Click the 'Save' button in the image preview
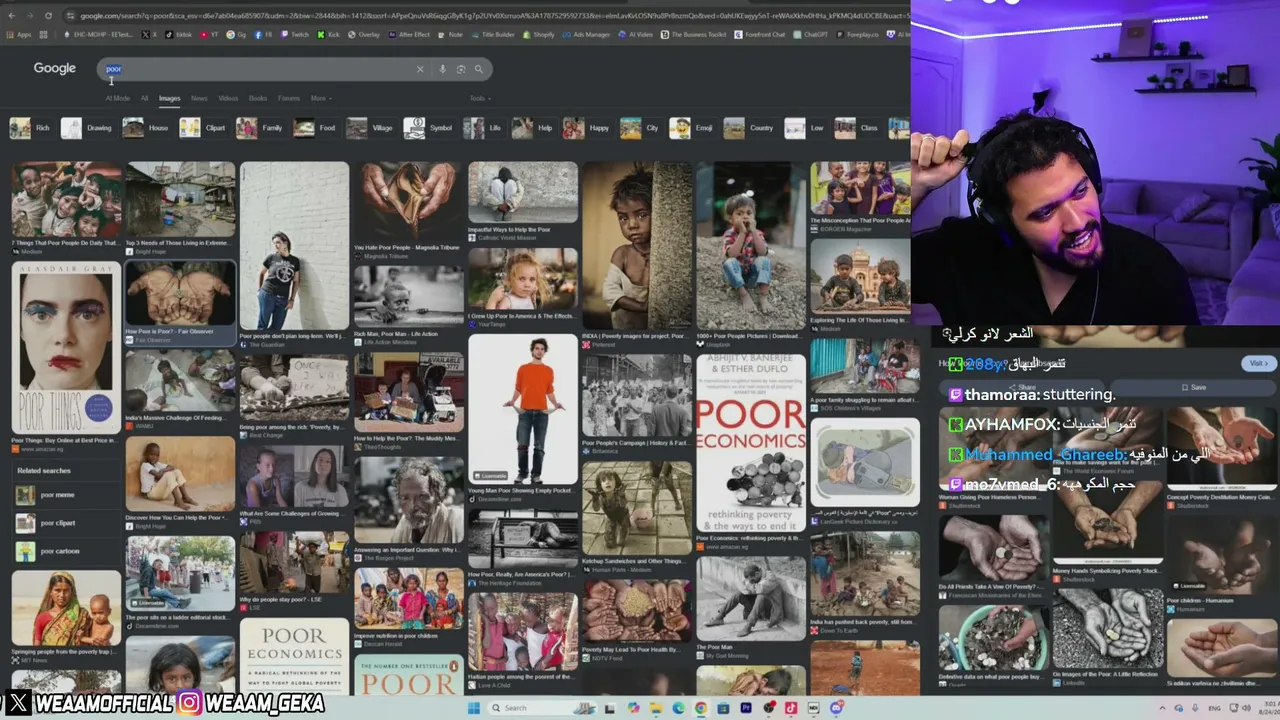 (x=1194, y=387)
